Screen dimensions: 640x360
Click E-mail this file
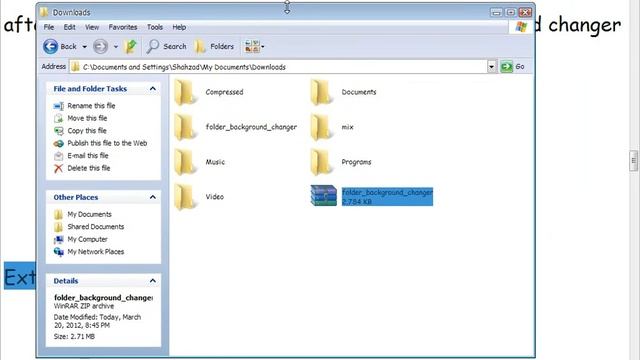[88, 156]
